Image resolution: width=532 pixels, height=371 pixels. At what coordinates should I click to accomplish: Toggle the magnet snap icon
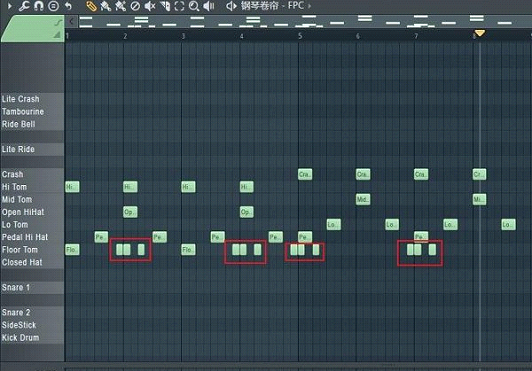pyautogui.click(x=39, y=6)
